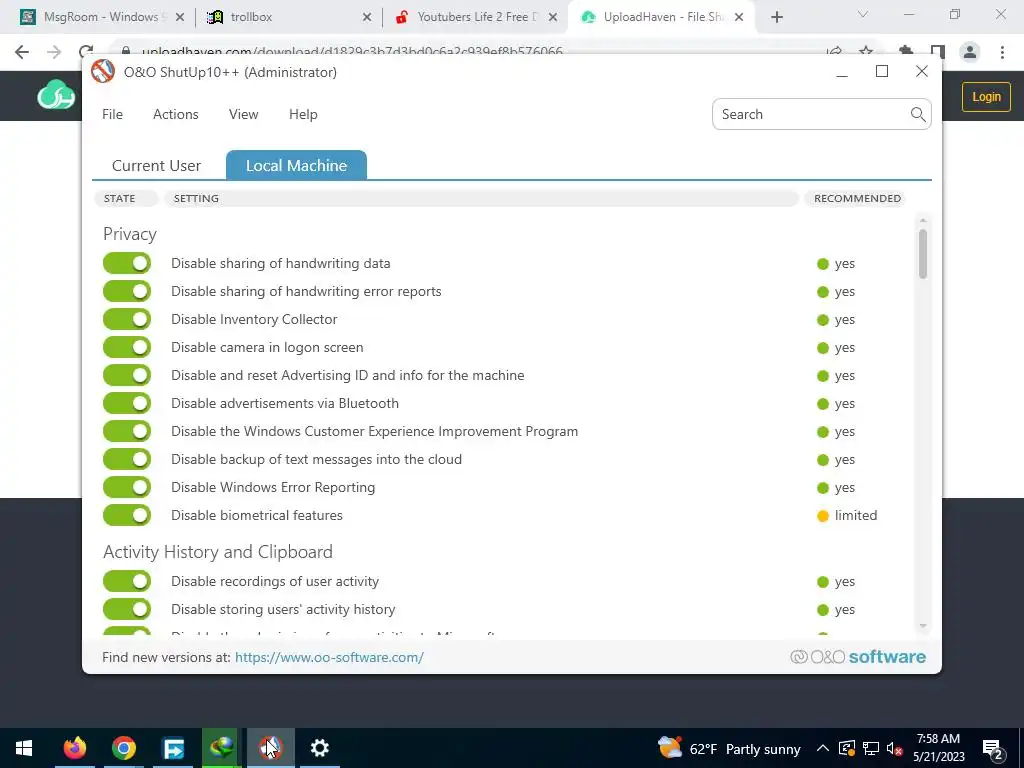Open the Actions menu
Image resolution: width=1024 pixels, height=768 pixels.
tap(176, 114)
